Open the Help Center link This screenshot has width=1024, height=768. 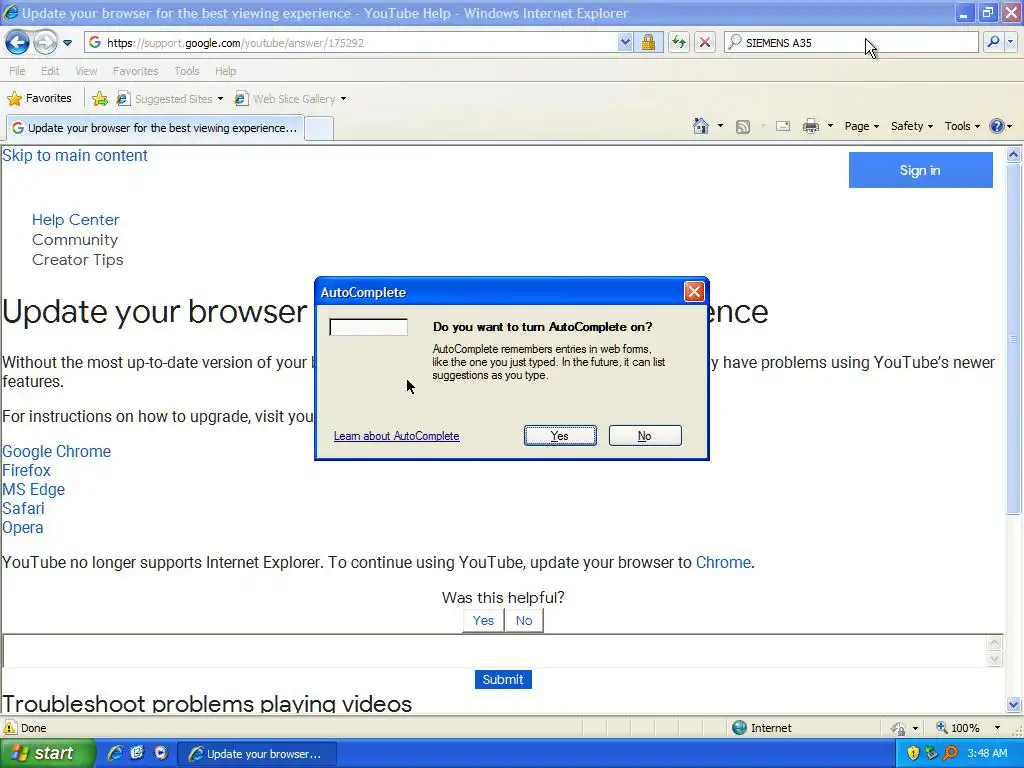76,219
